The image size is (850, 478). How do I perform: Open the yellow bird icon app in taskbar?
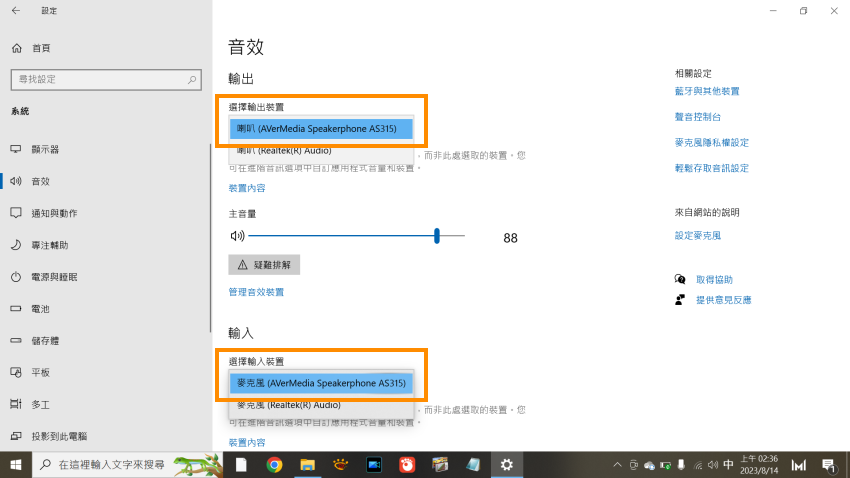point(340,465)
